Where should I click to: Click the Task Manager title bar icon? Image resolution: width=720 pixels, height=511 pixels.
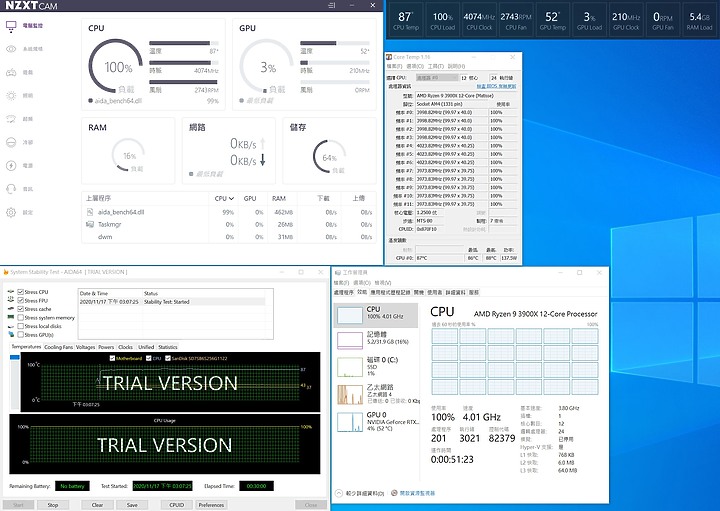(338, 273)
